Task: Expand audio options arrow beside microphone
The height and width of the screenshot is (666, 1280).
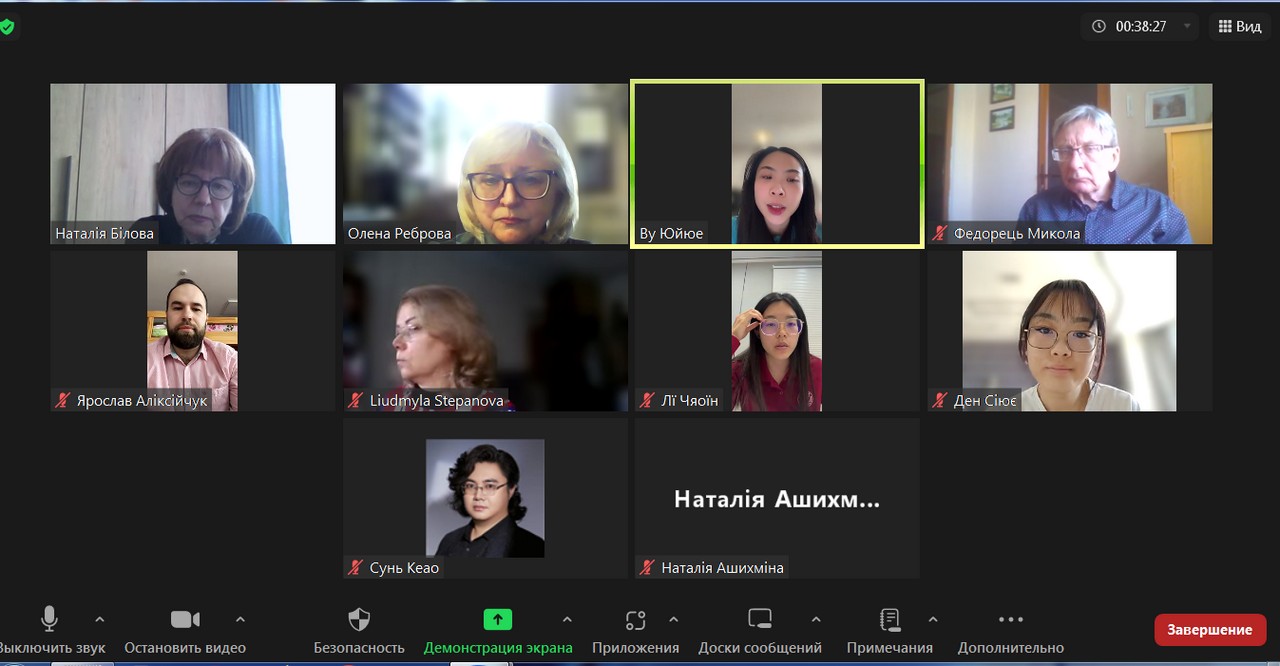Action: (x=99, y=620)
